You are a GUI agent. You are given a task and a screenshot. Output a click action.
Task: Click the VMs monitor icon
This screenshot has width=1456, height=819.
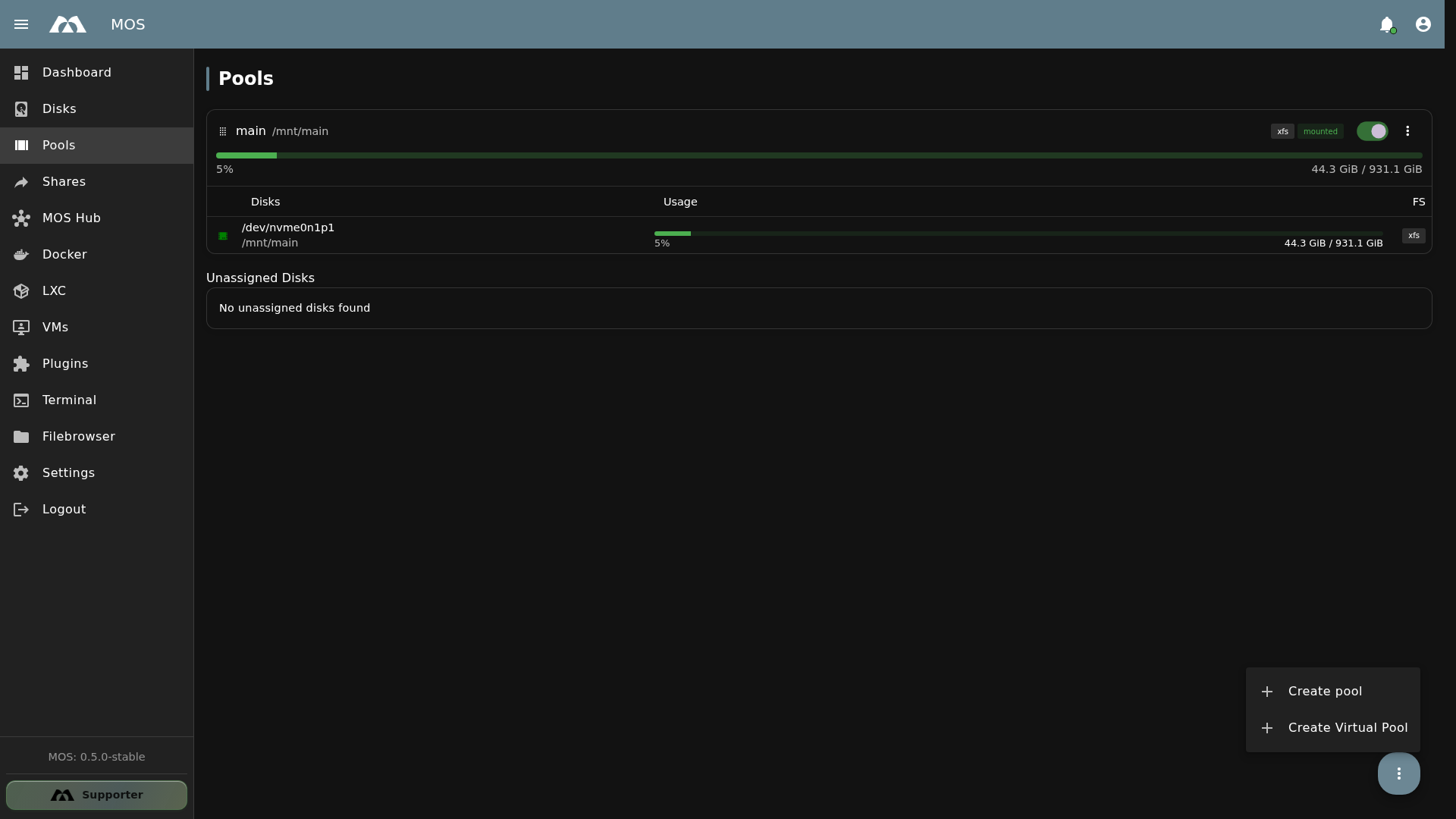coord(21,328)
